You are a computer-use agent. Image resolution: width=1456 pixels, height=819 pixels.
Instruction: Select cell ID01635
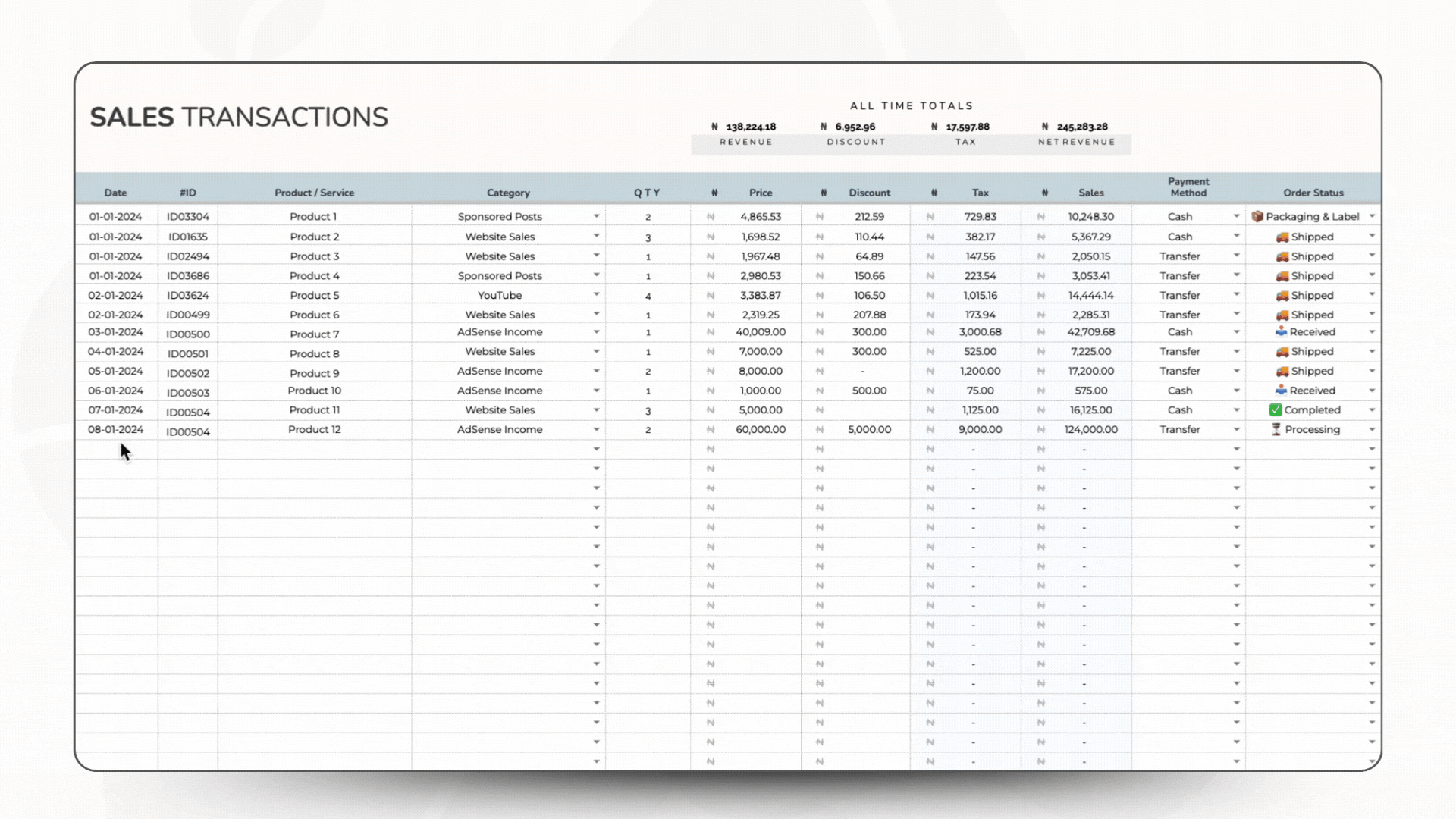click(x=188, y=237)
